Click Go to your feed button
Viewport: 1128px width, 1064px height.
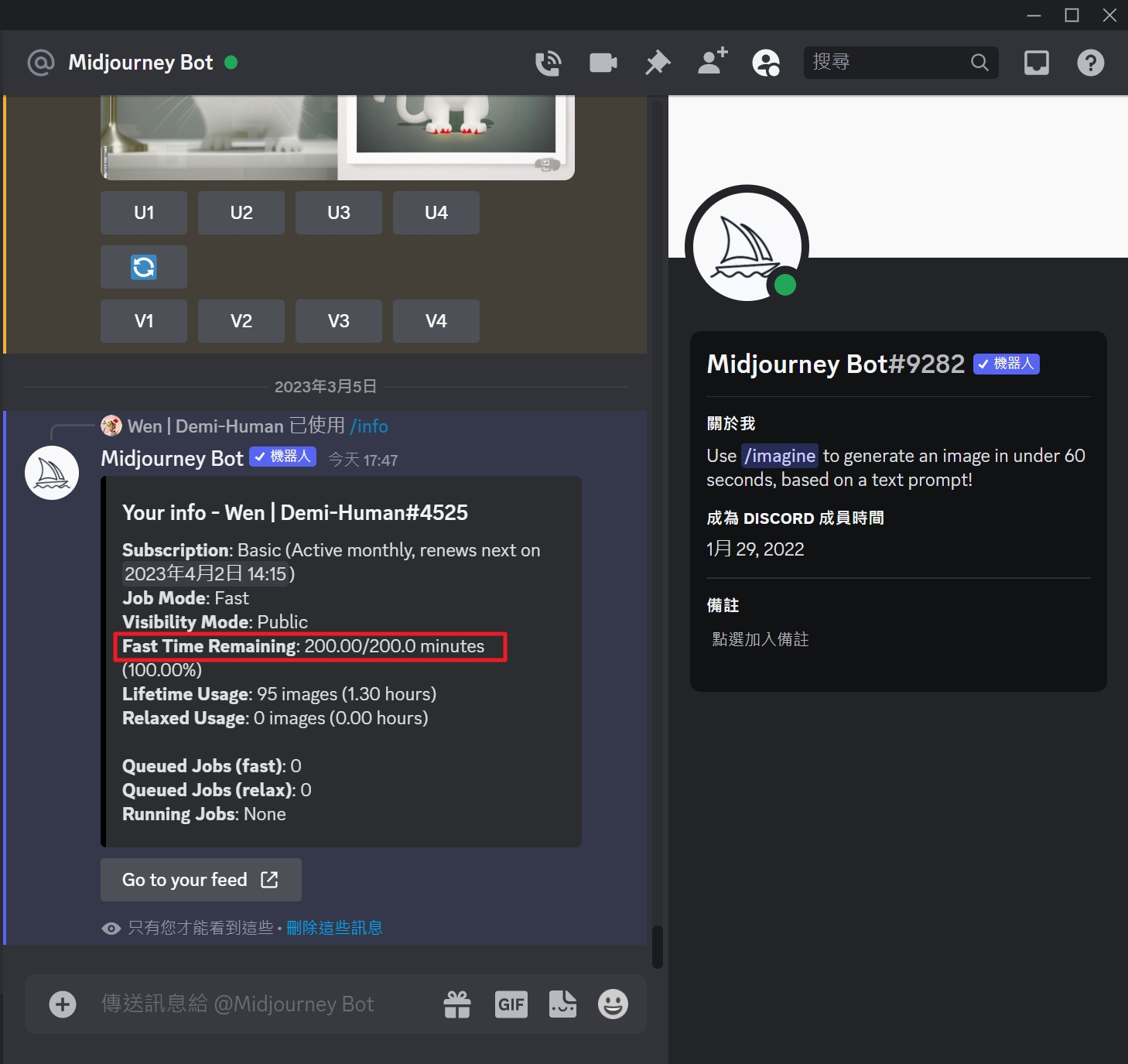tap(201, 880)
